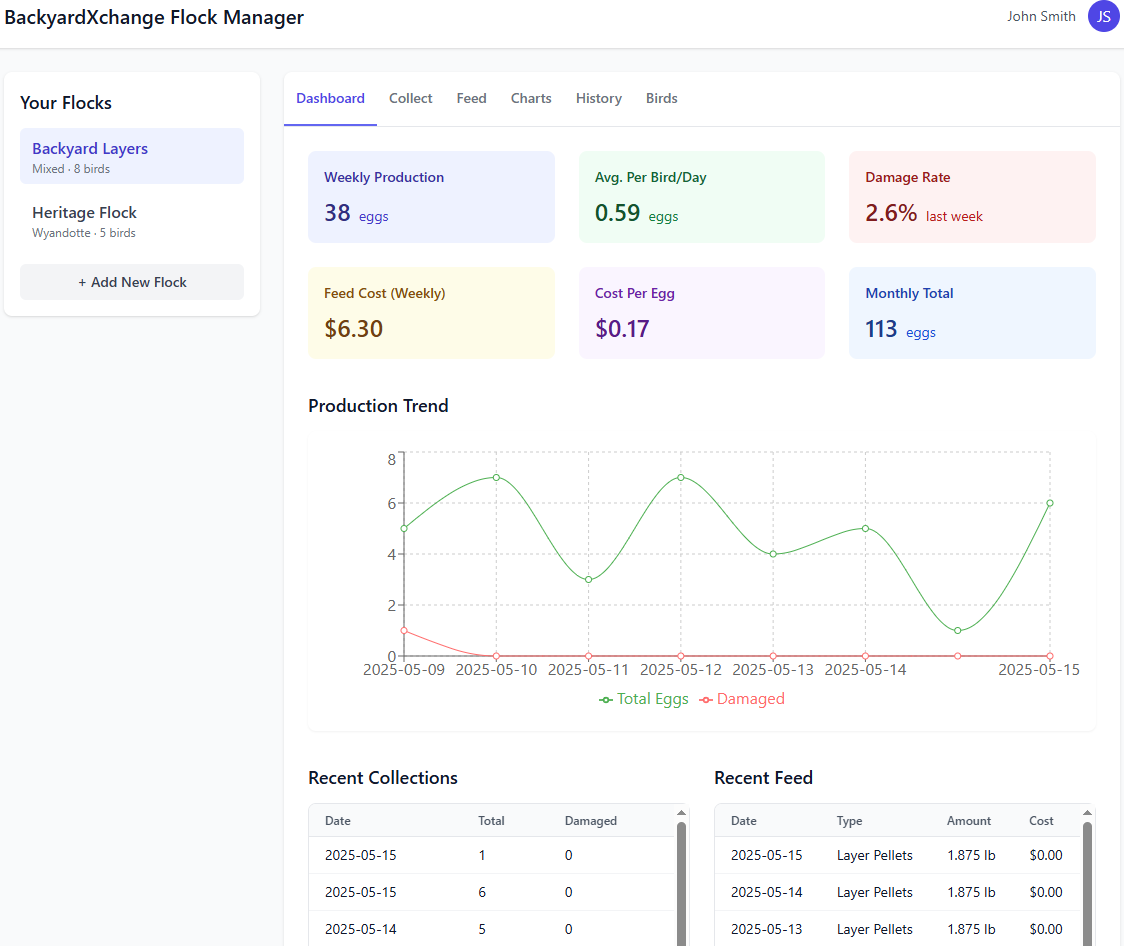This screenshot has height=946, width=1124.
Task: Click the Damage Rate card
Action: pyautogui.click(x=972, y=197)
